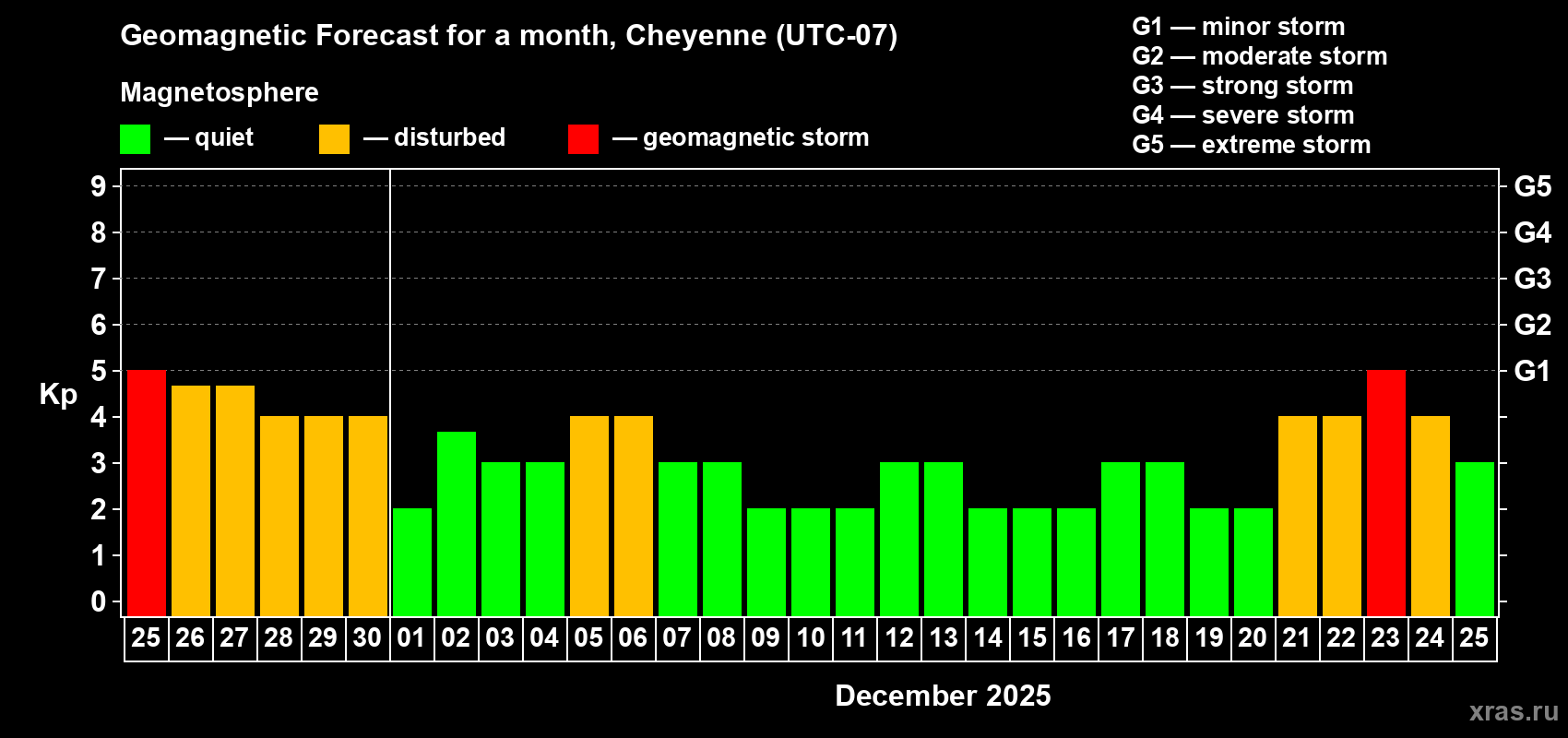
Task: Click the G4 label on right axis
Action: (1533, 232)
